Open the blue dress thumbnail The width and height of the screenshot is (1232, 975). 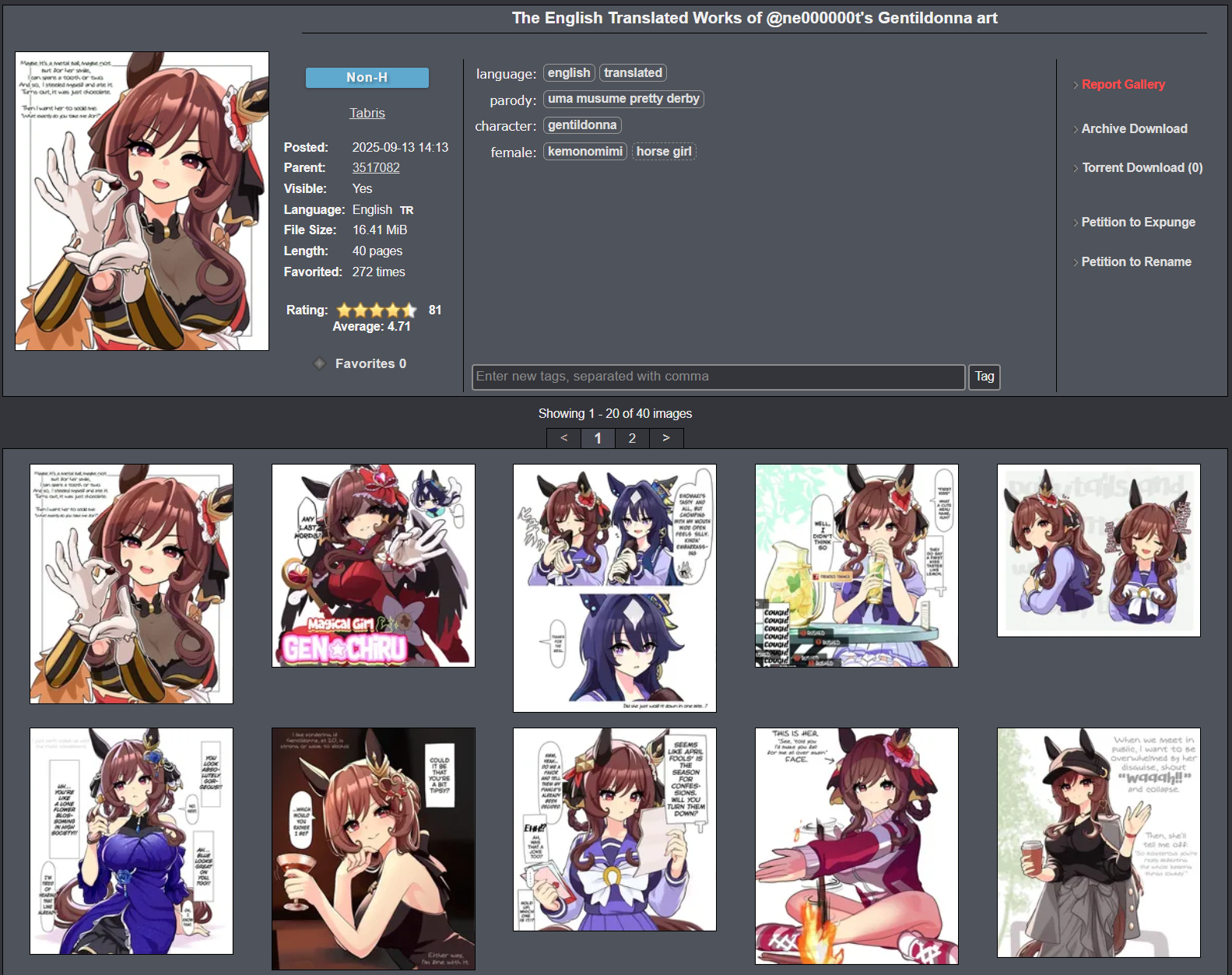click(132, 841)
